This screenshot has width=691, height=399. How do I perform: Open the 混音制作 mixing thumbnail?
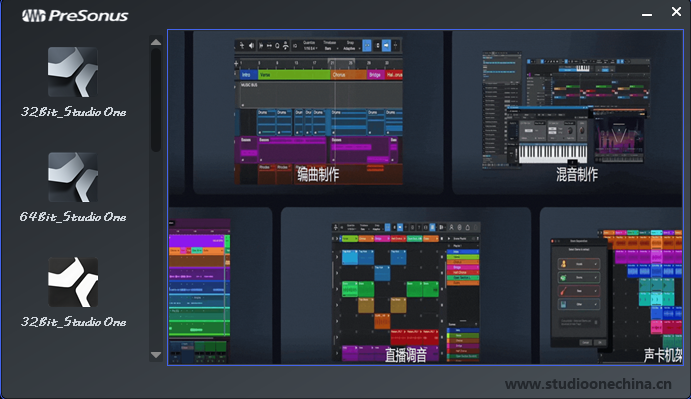pos(567,112)
